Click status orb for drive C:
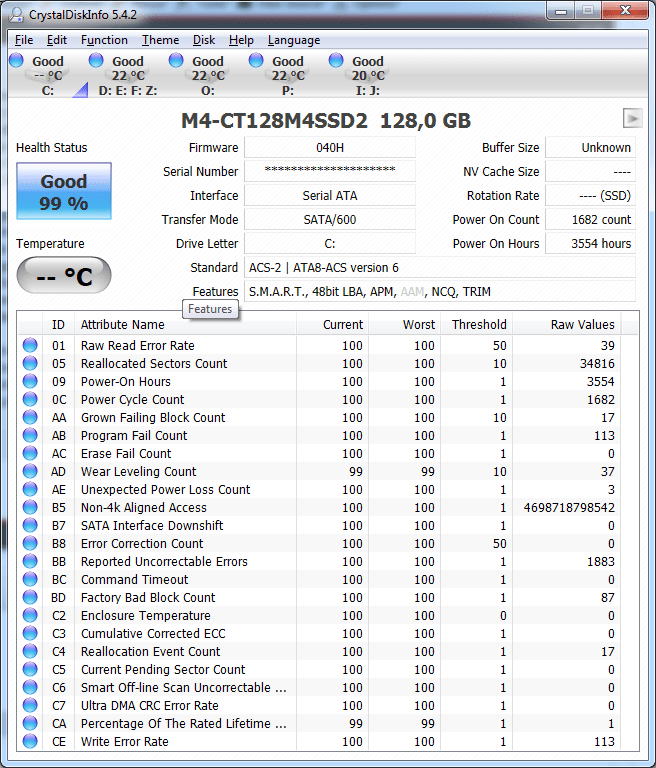Image resolution: width=656 pixels, height=768 pixels. click(16, 60)
